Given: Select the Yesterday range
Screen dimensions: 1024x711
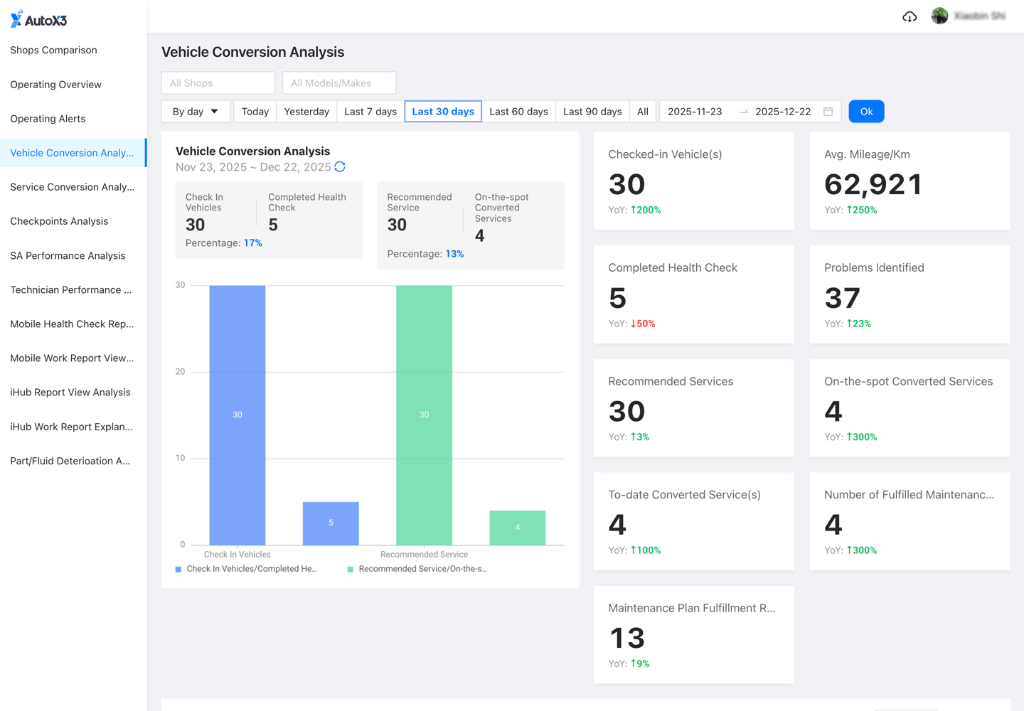Looking at the screenshot, I should tap(306, 112).
